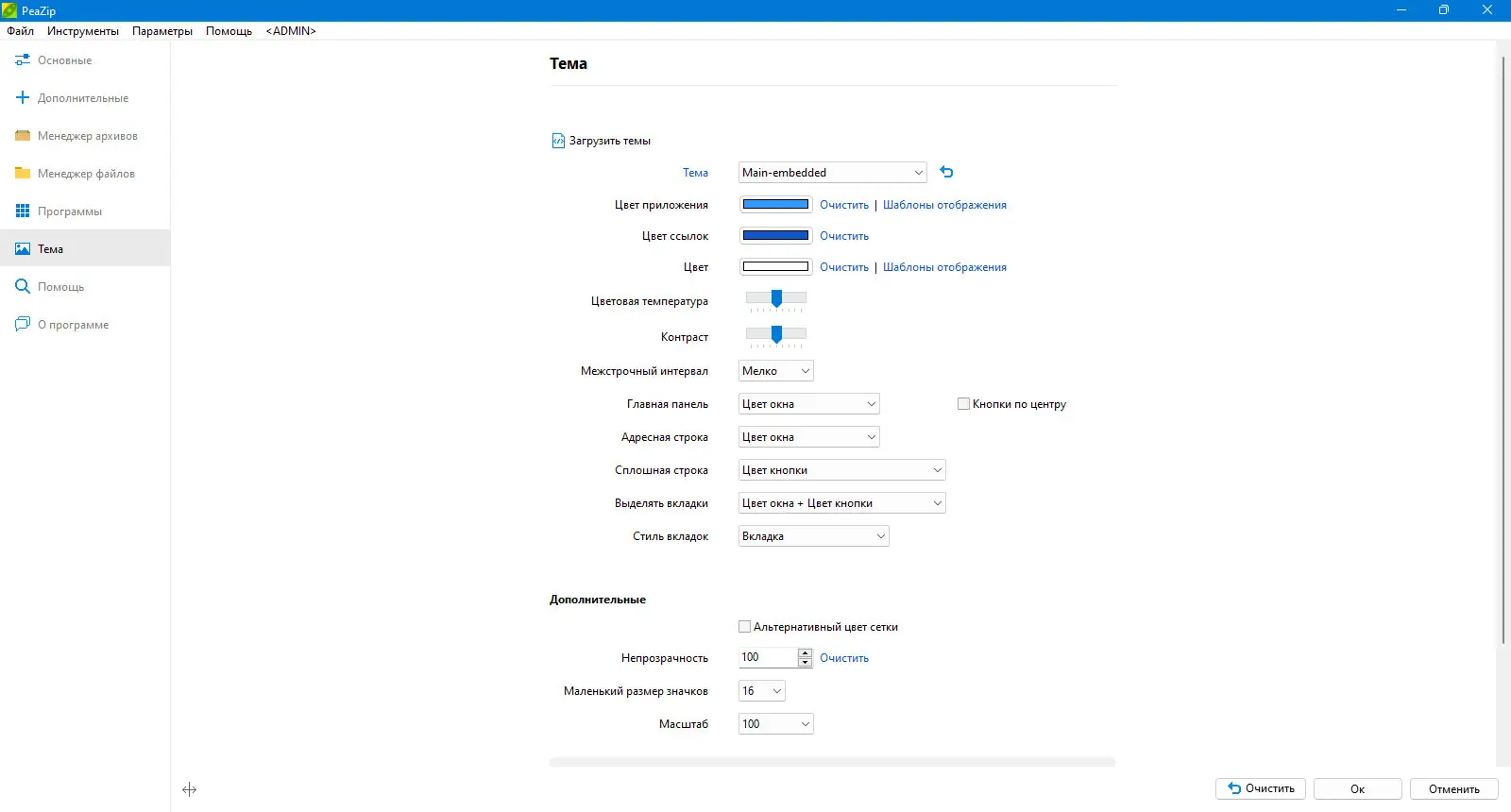Click the Тема picture icon in sidebar

coord(23,248)
